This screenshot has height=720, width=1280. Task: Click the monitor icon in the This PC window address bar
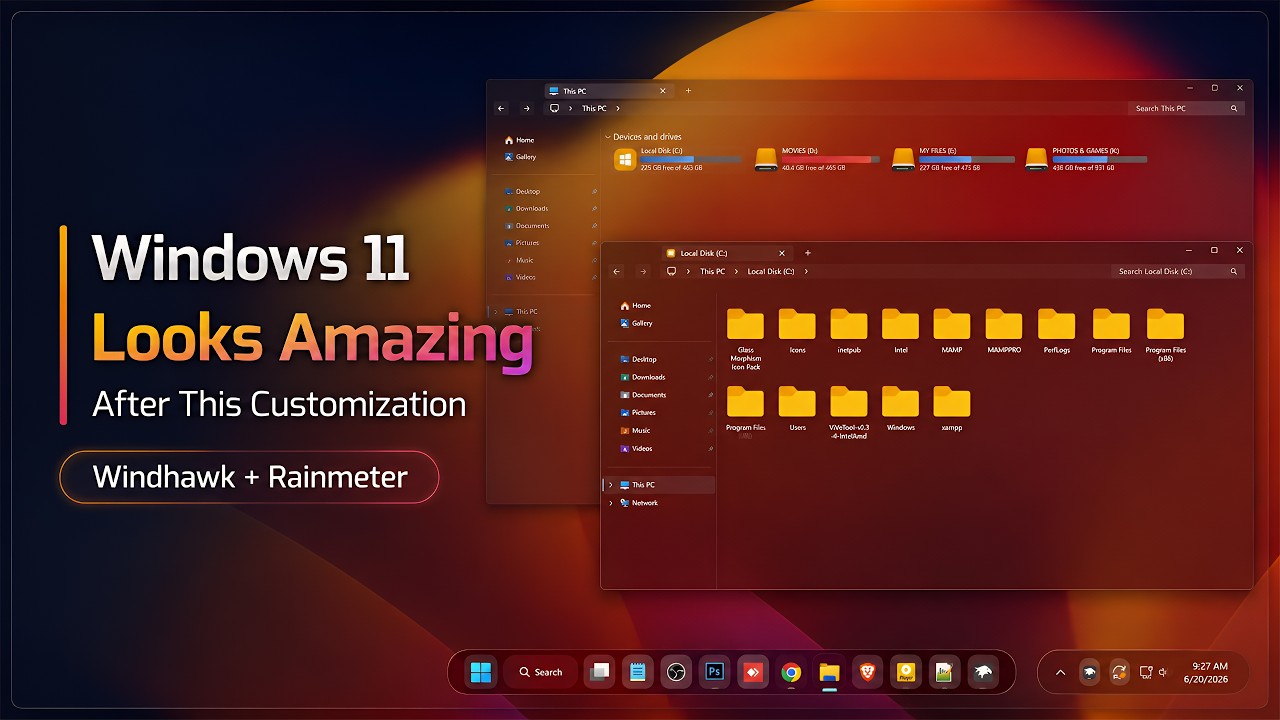coord(554,108)
